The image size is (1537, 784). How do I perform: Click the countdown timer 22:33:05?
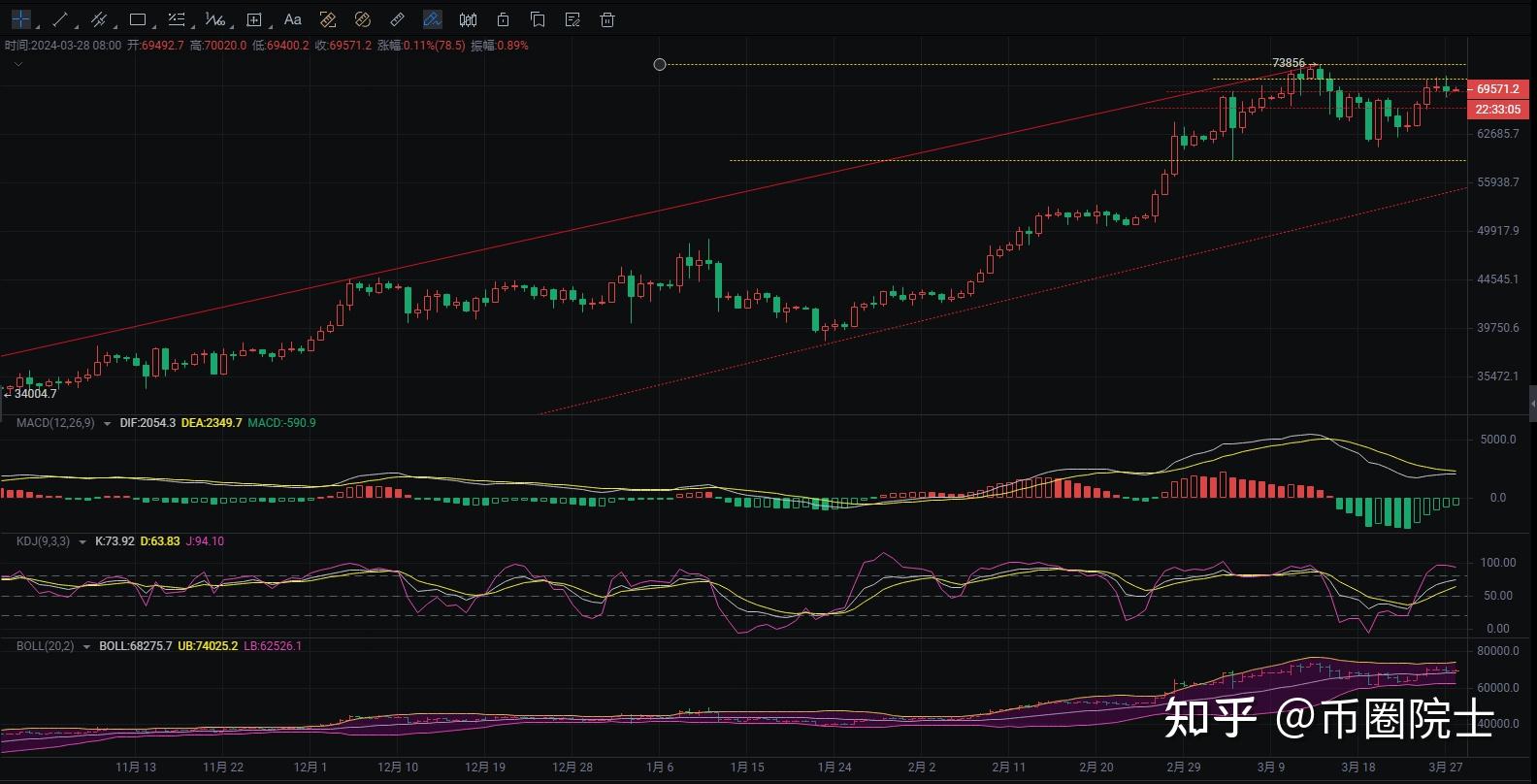(1497, 109)
